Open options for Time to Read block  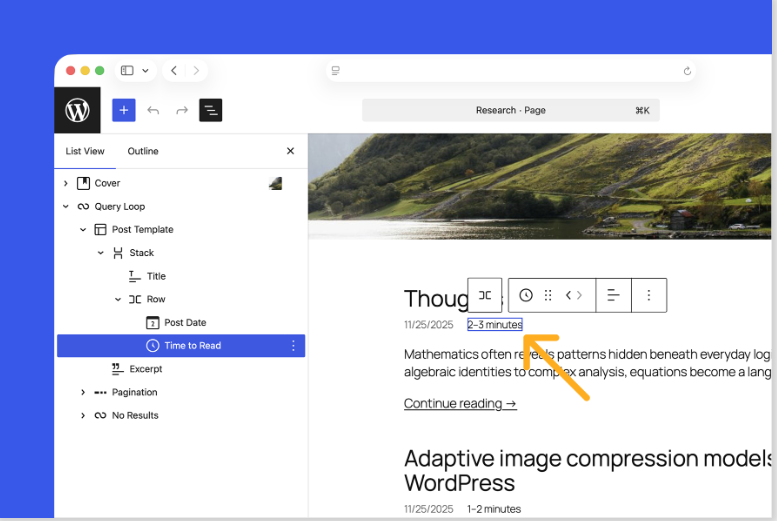click(x=293, y=346)
